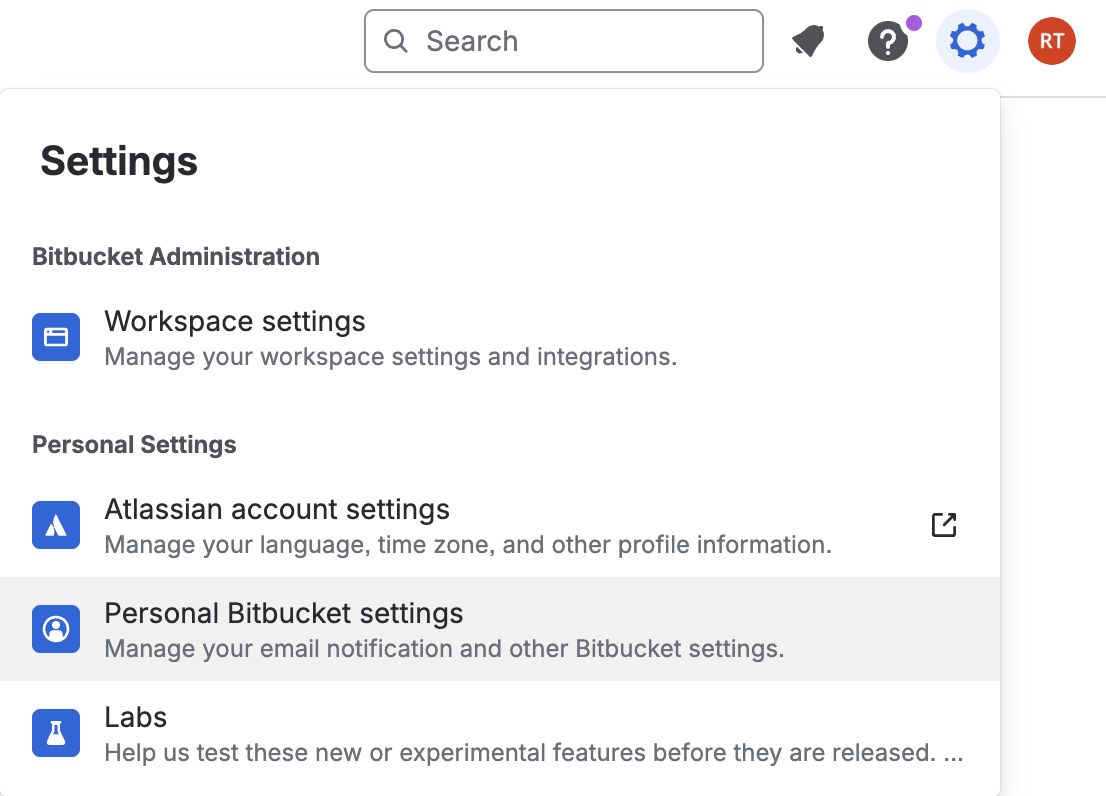This screenshot has height=796, width=1106.
Task: Click the Labs flask icon
Action: click(56, 734)
